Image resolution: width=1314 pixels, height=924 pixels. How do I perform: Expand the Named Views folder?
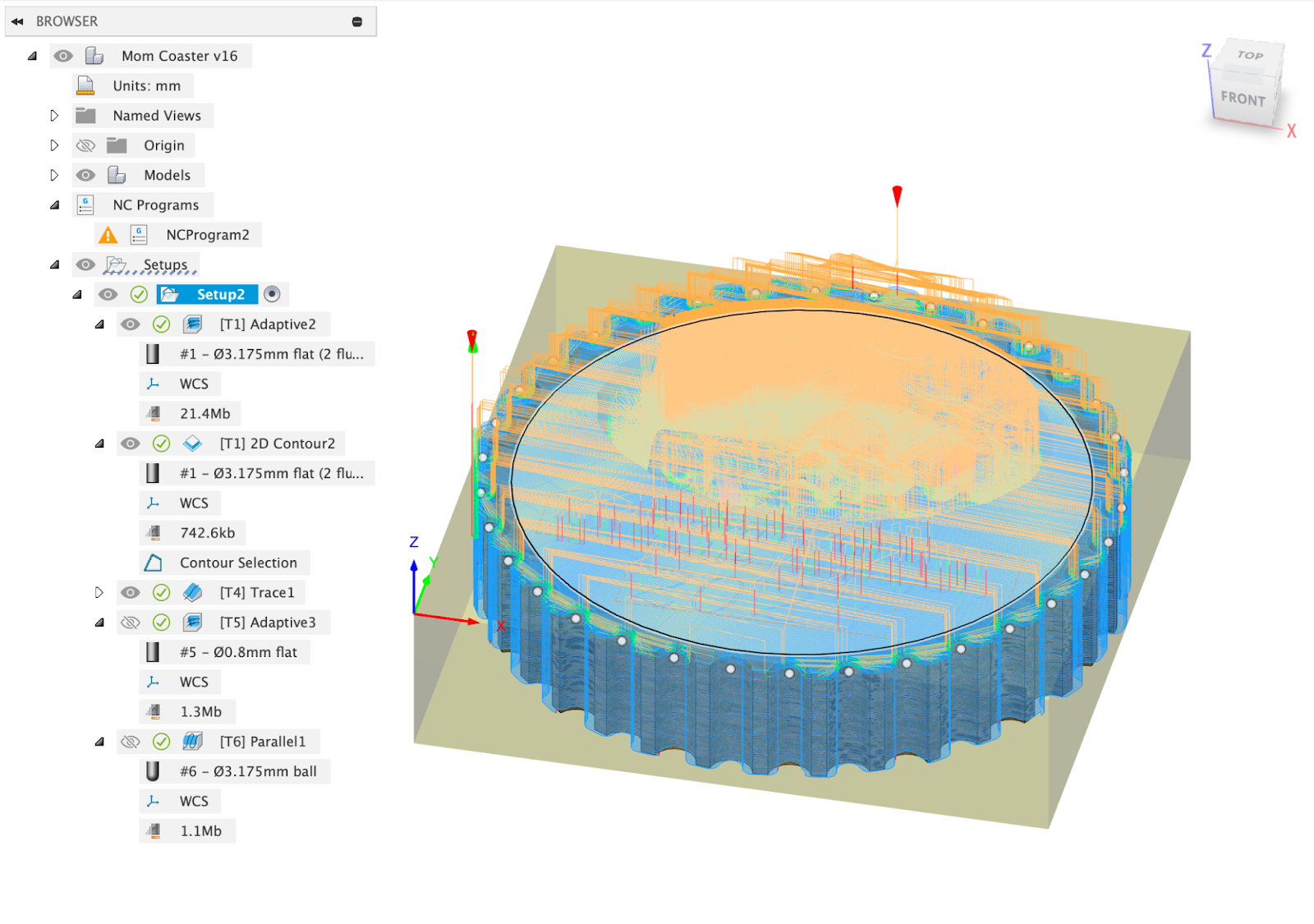coord(54,116)
